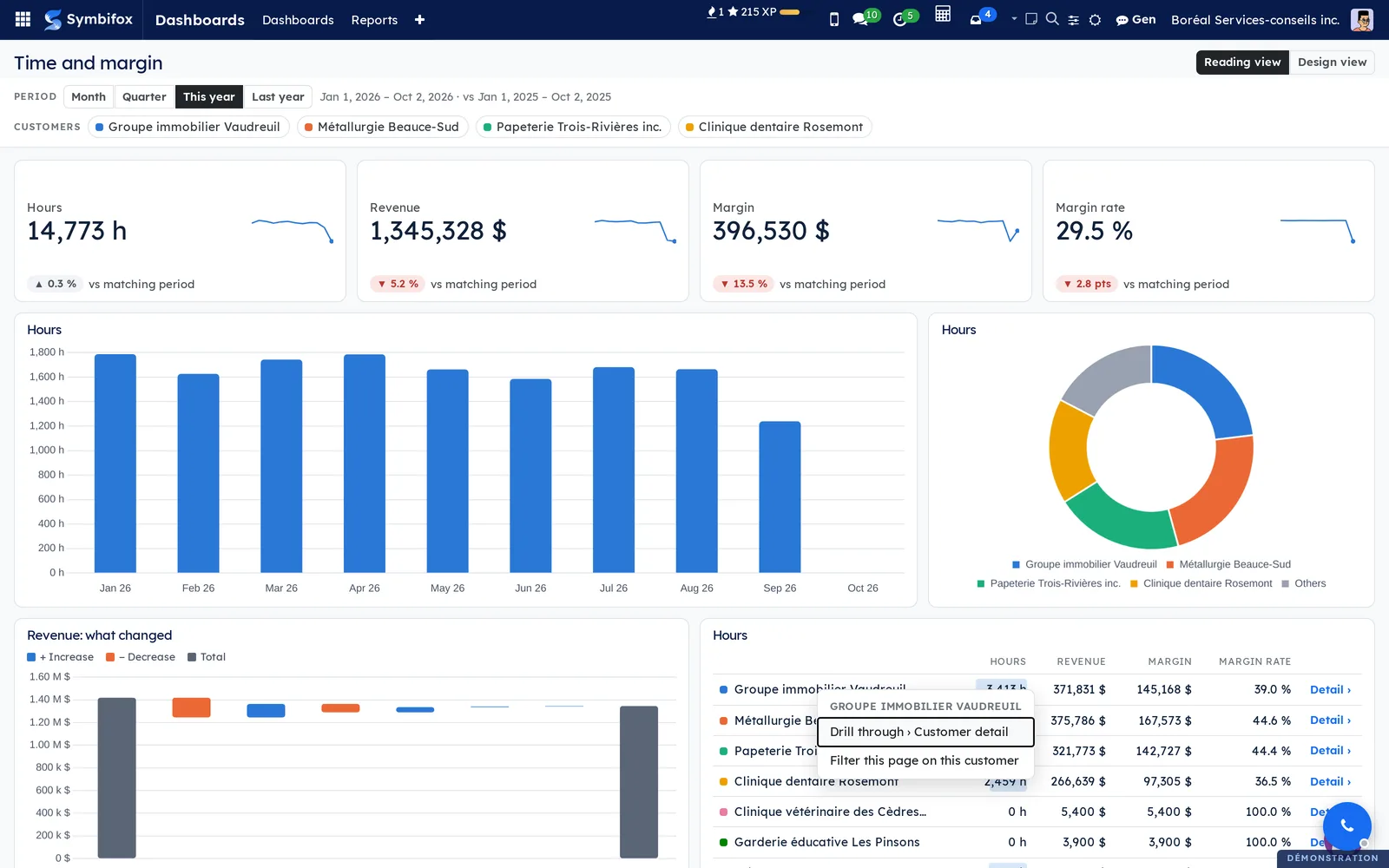Set period to Quarter
The image size is (1389, 868).
pyautogui.click(x=144, y=96)
